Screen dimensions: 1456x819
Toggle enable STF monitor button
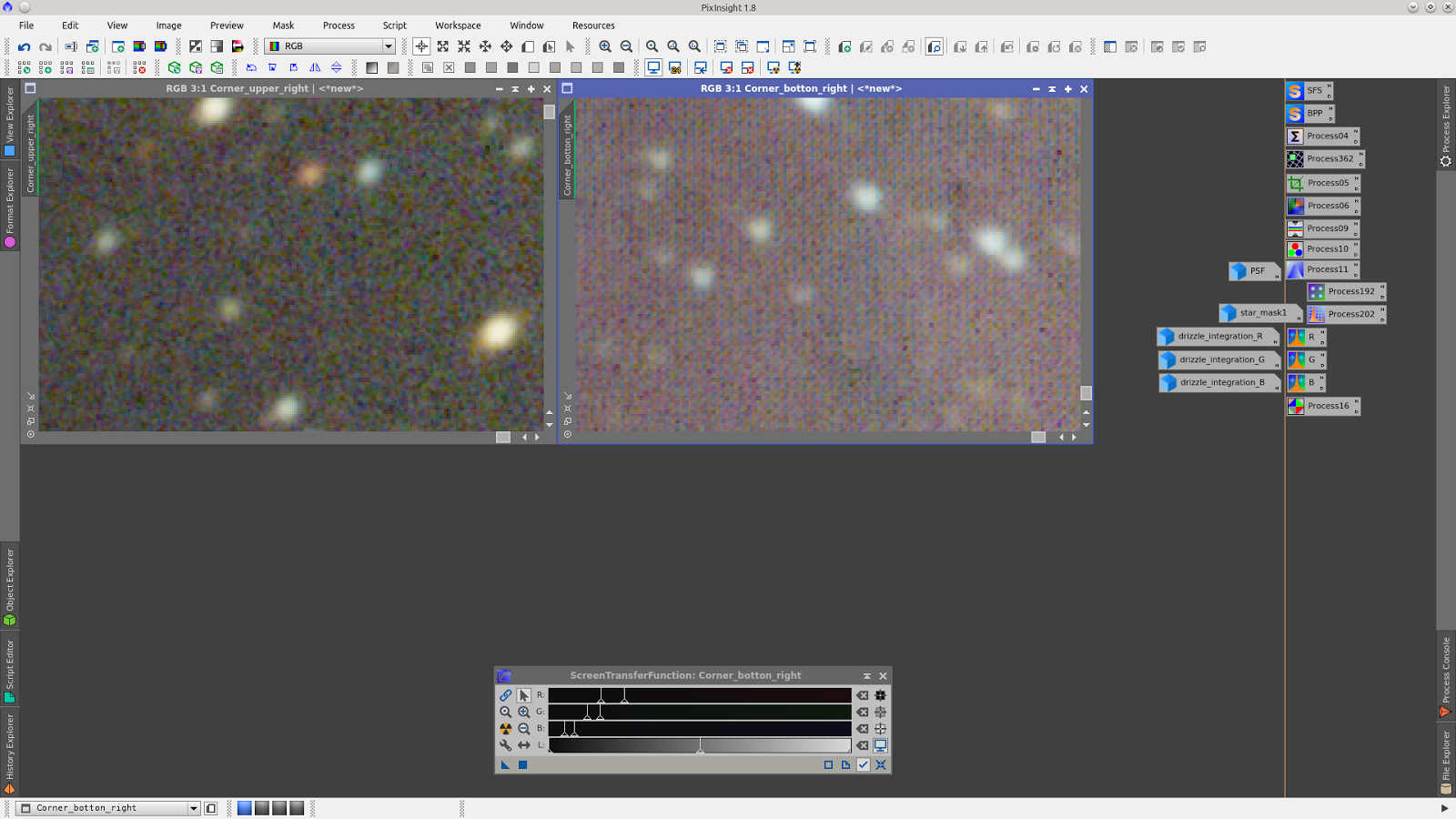tap(881, 745)
